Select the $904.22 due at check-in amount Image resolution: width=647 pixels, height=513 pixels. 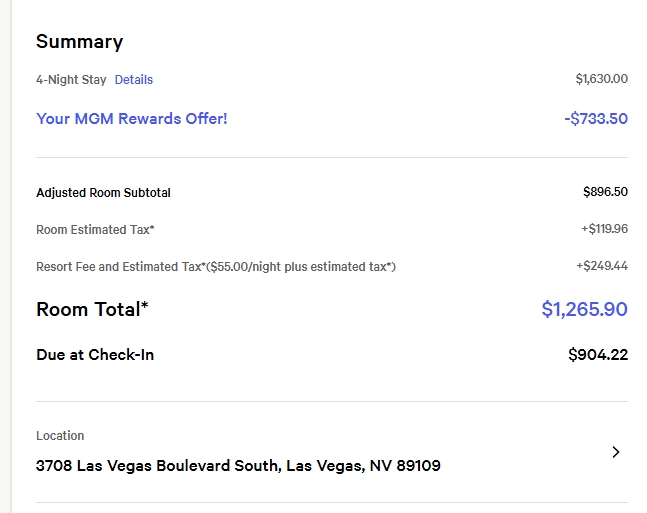[x=598, y=355]
